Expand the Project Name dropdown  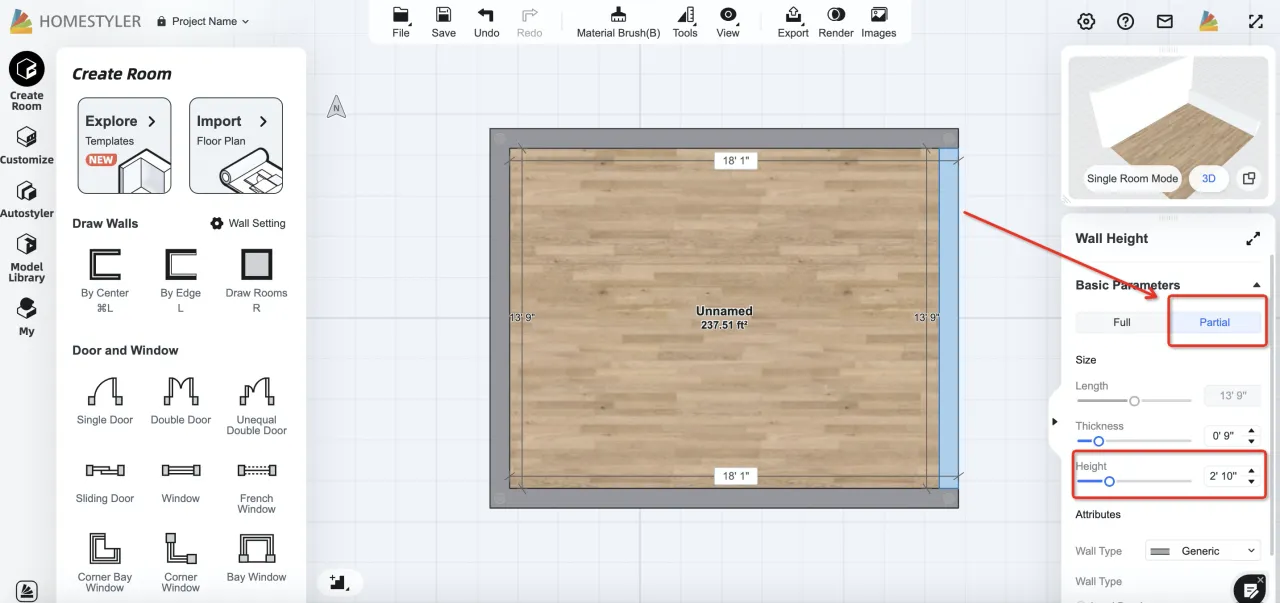204,21
